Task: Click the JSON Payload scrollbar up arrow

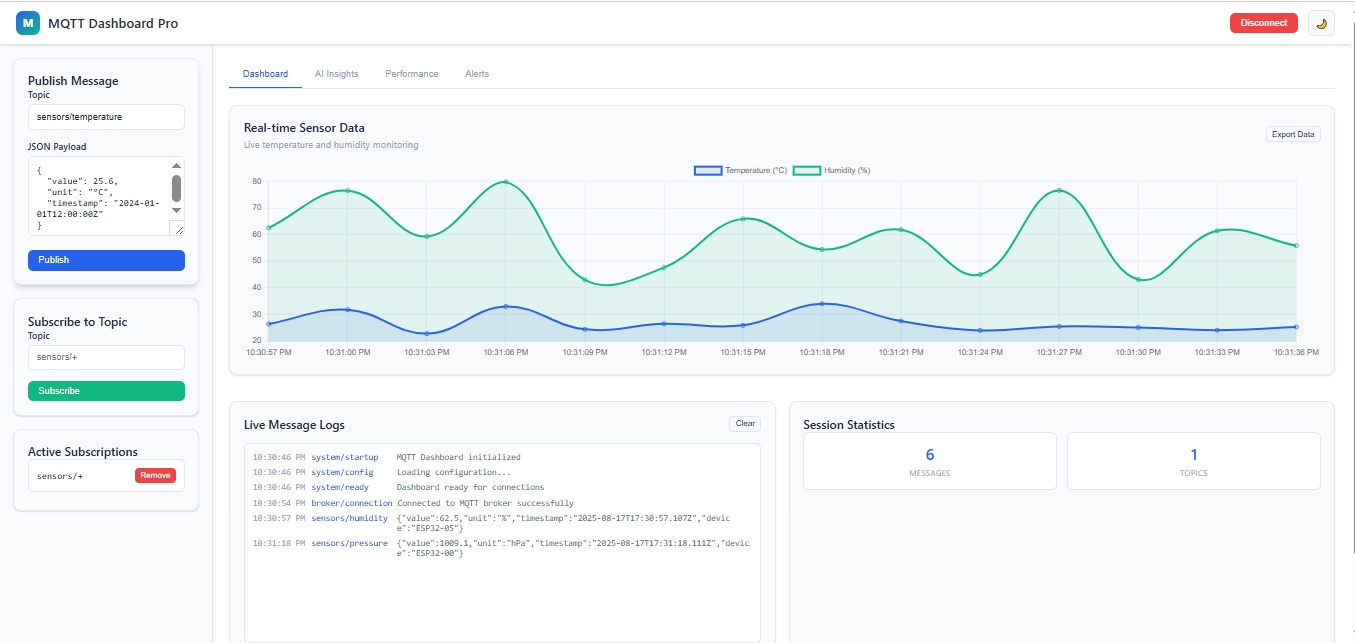Action: click(177, 166)
